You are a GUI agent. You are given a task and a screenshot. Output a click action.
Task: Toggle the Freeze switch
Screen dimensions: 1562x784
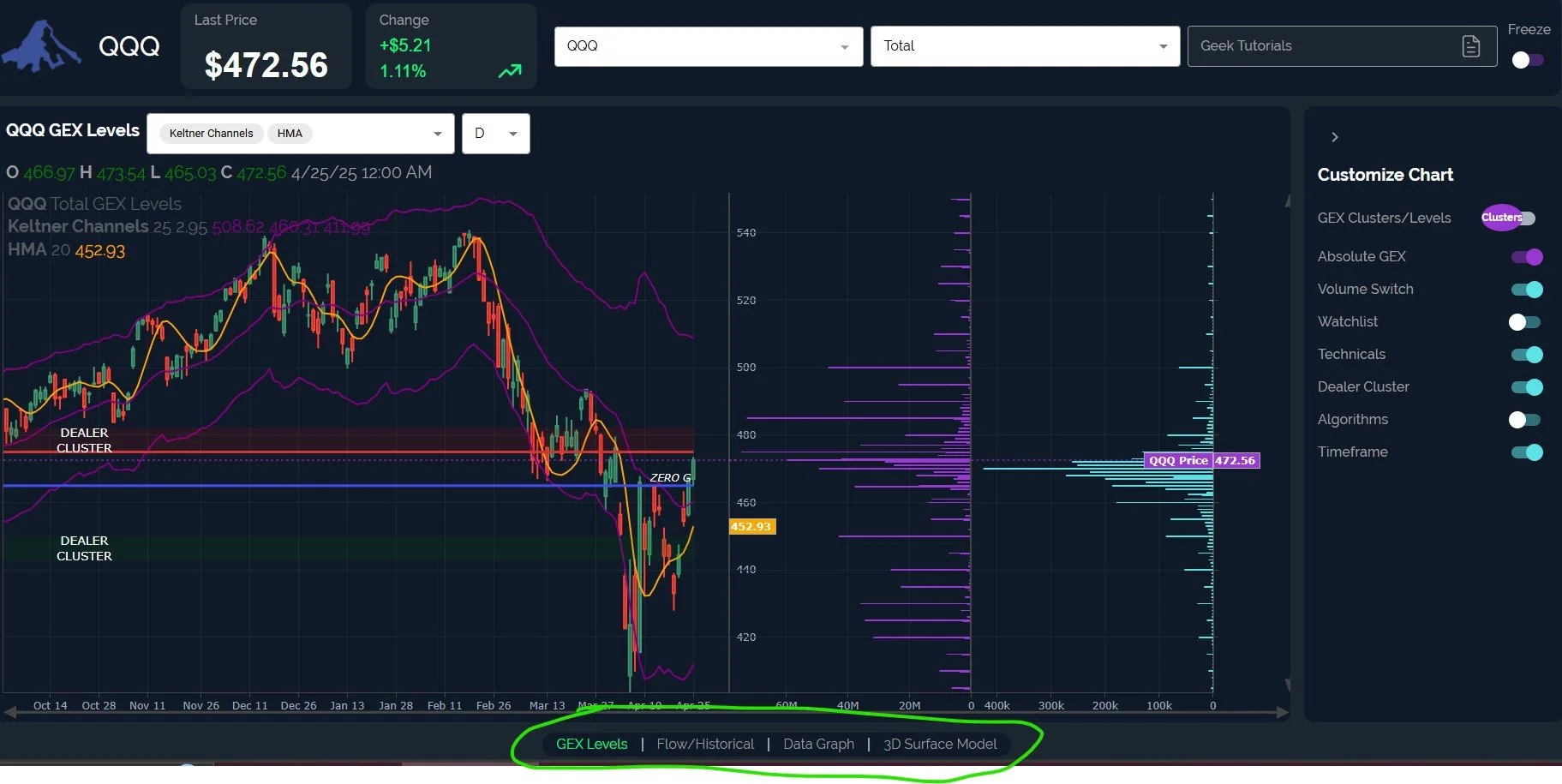pyautogui.click(x=1527, y=60)
